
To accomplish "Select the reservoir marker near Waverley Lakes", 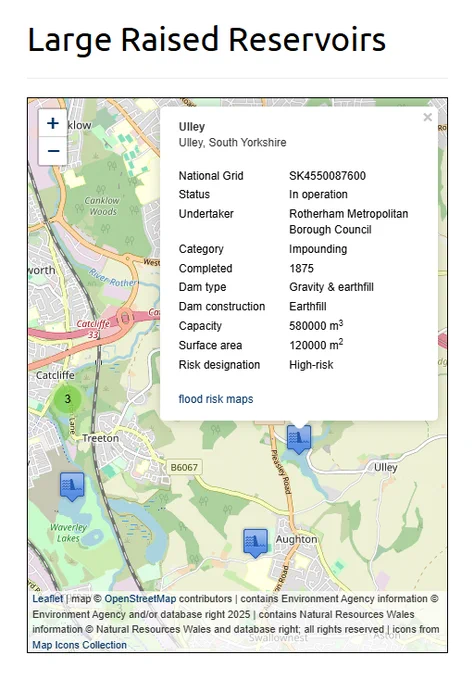I will [x=72, y=487].
